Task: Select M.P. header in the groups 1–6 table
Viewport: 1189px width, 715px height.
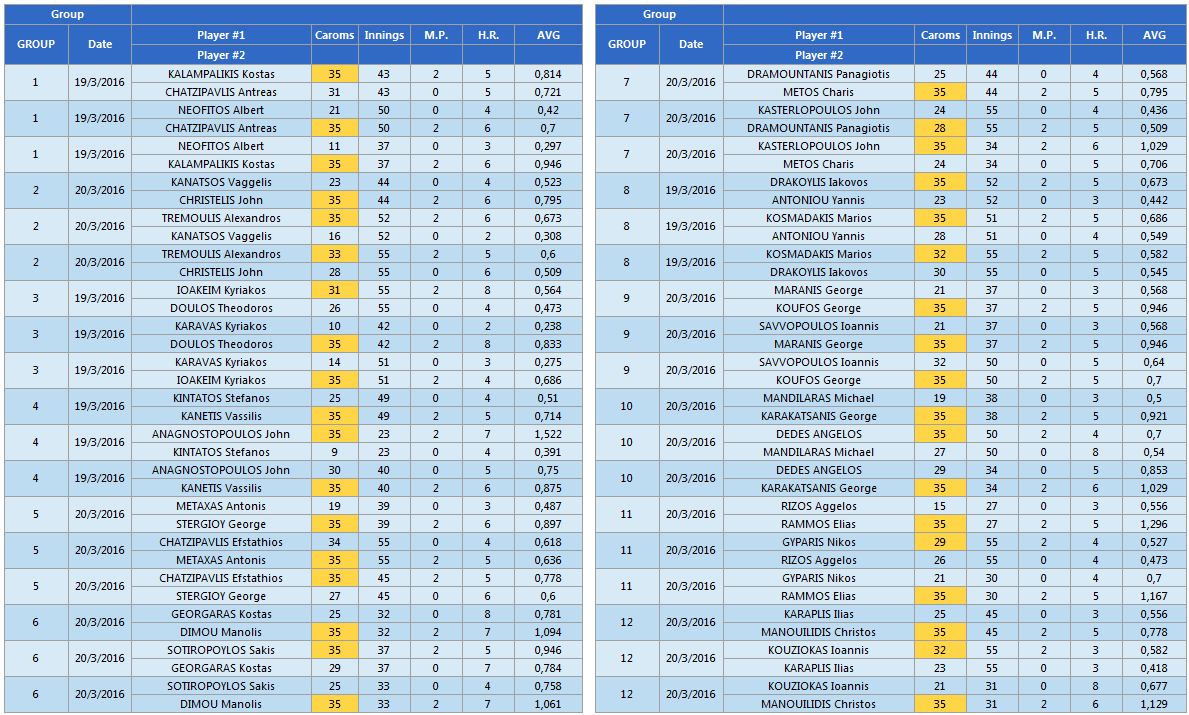Action: 436,35
